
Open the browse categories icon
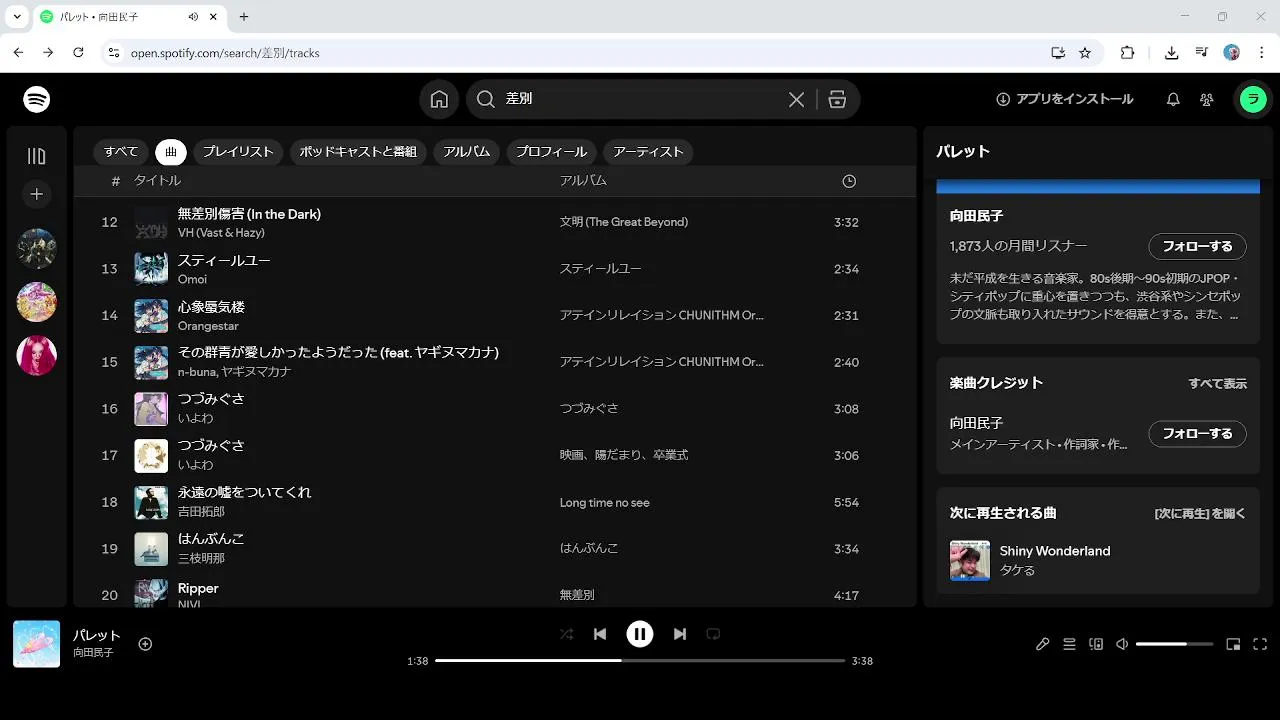pos(838,99)
